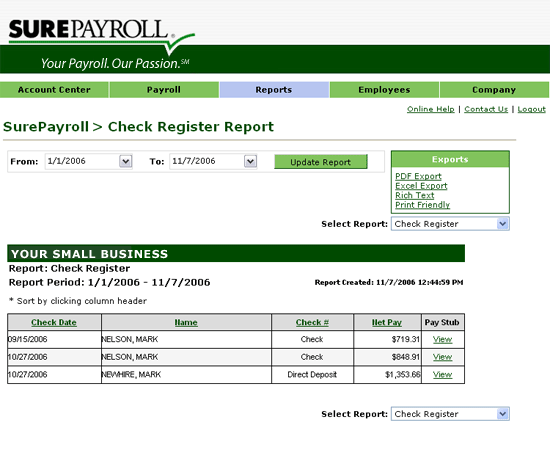This screenshot has height=450, width=550.
Task: Choose the Excel Export link
Action: point(421,186)
